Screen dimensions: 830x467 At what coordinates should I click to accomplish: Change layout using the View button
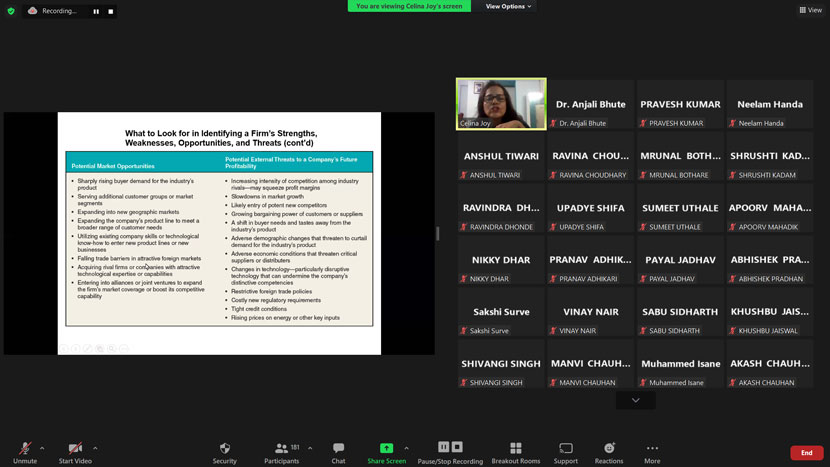click(x=810, y=10)
